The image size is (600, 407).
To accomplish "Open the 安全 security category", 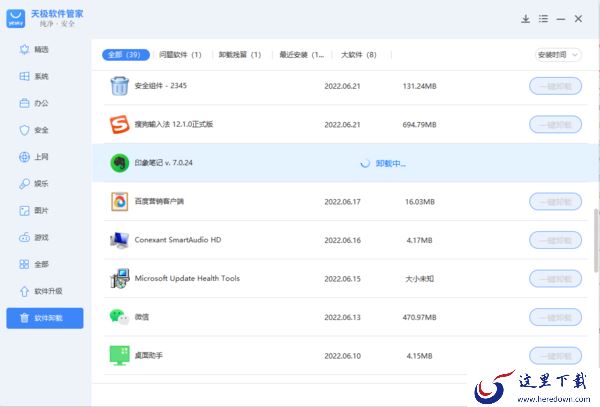I will point(34,130).
